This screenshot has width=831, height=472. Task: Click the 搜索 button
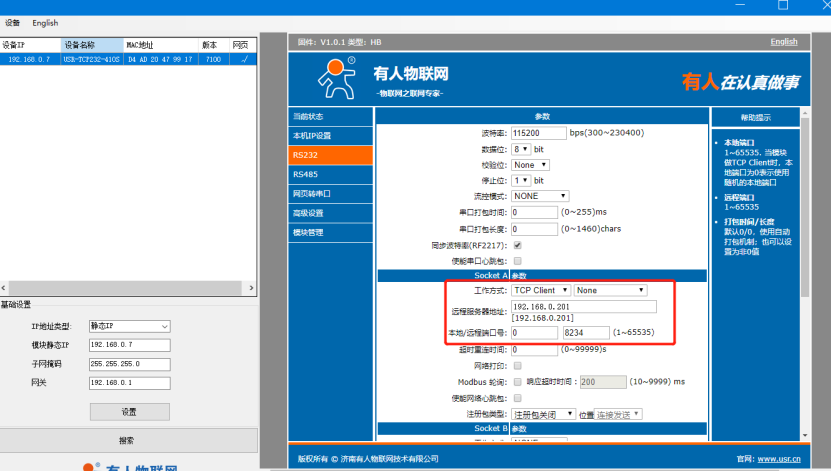[127, 440]
